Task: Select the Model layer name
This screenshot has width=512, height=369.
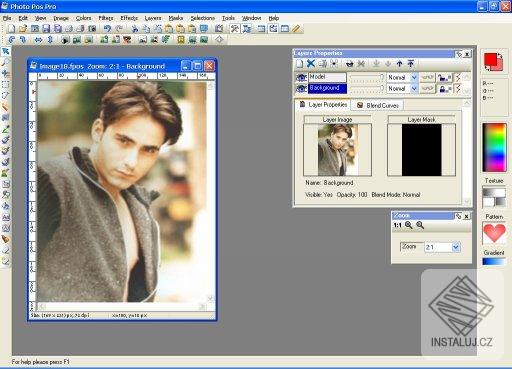Action: [327, 77]
